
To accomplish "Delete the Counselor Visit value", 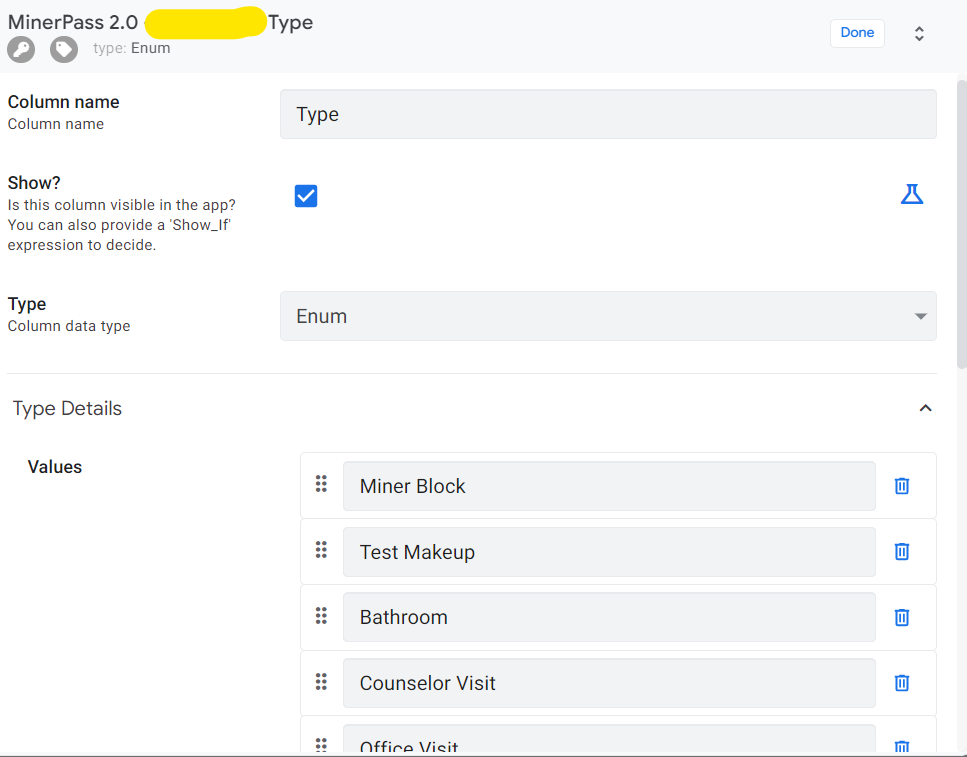I will pos(901,683).
